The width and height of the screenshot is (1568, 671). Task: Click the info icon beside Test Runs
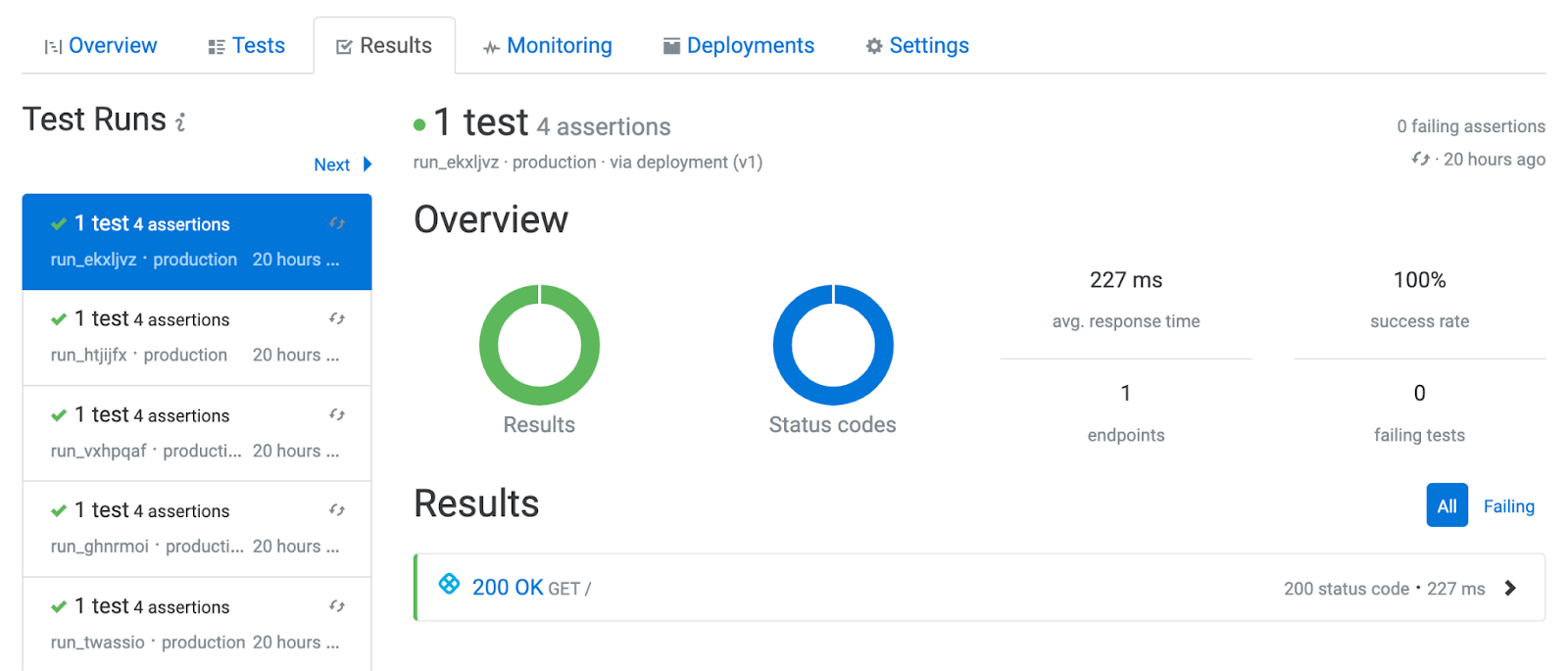180,121
